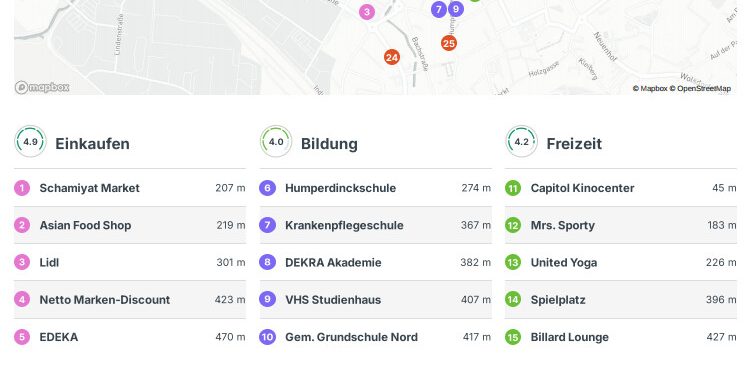Click the Bildung 4.0 score badge
Image resolution: width=748 pixels, height=386 pixels.
coord(276,142)
